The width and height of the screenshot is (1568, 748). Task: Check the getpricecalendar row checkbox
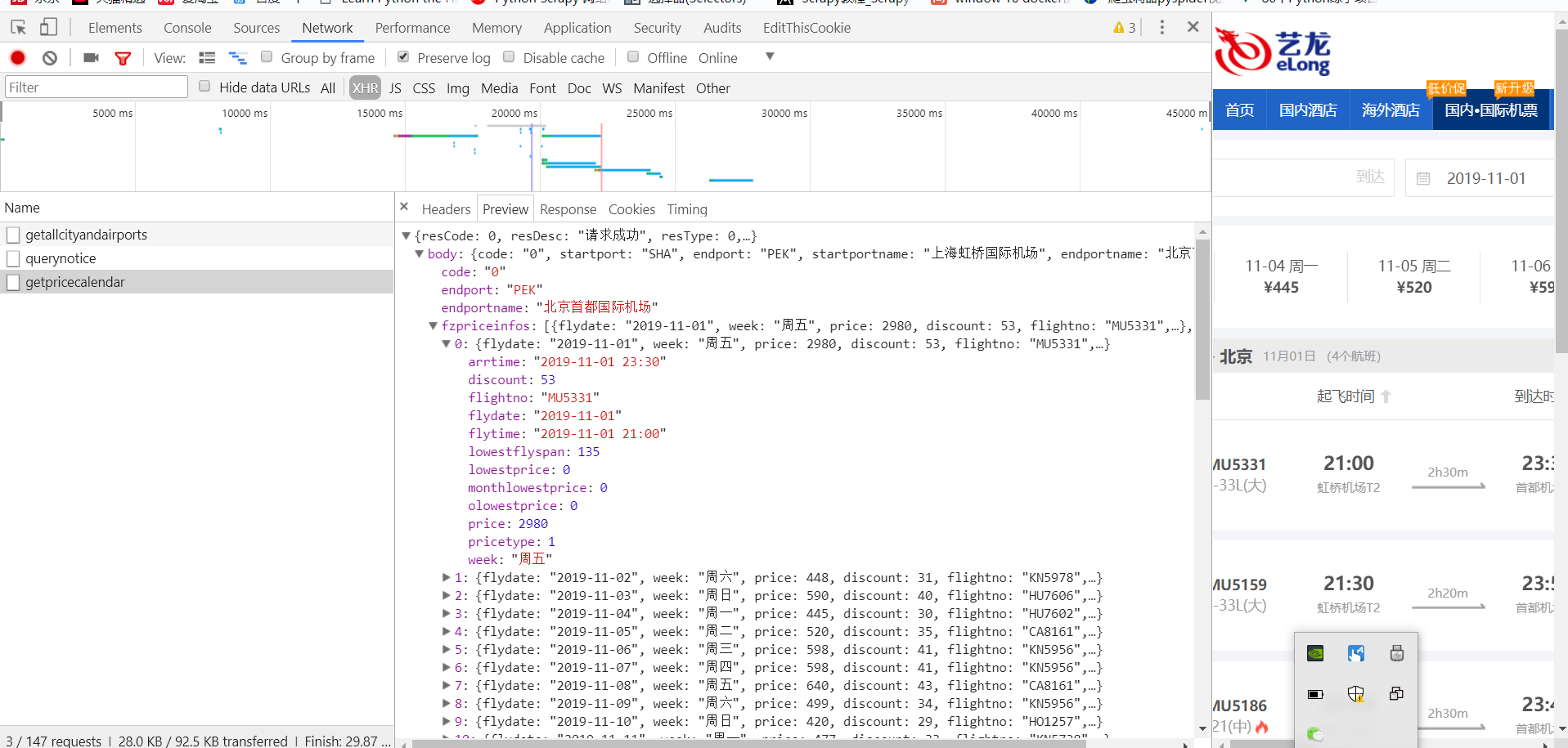pyautogui.click(x=12, y=282)
